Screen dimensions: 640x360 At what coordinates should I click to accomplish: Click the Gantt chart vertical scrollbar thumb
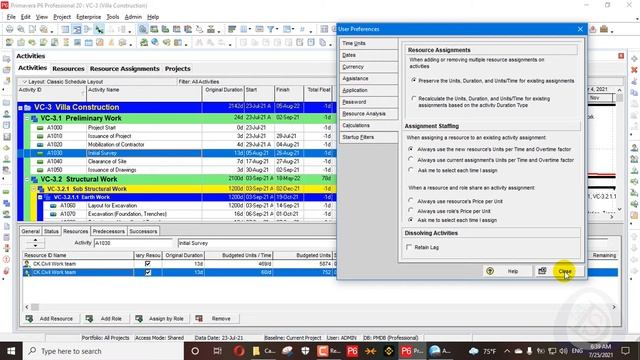point(620,98)
